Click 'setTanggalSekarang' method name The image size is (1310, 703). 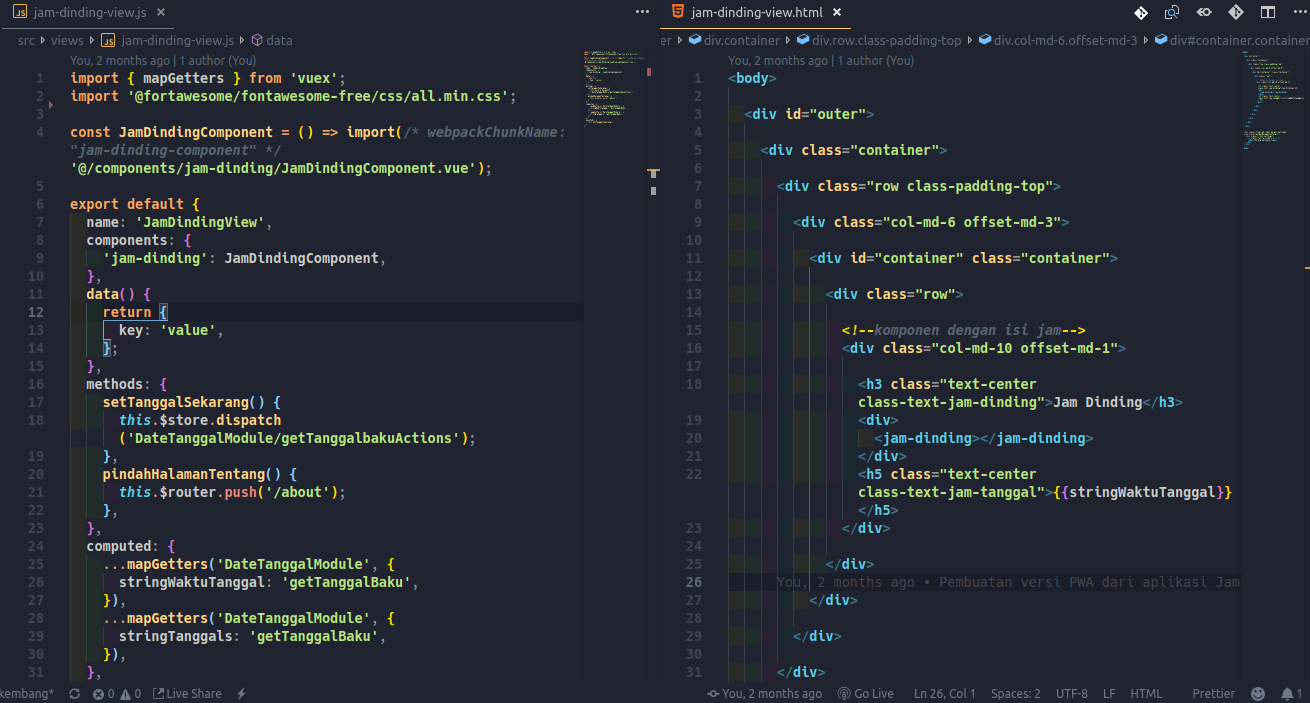point(175,402)
